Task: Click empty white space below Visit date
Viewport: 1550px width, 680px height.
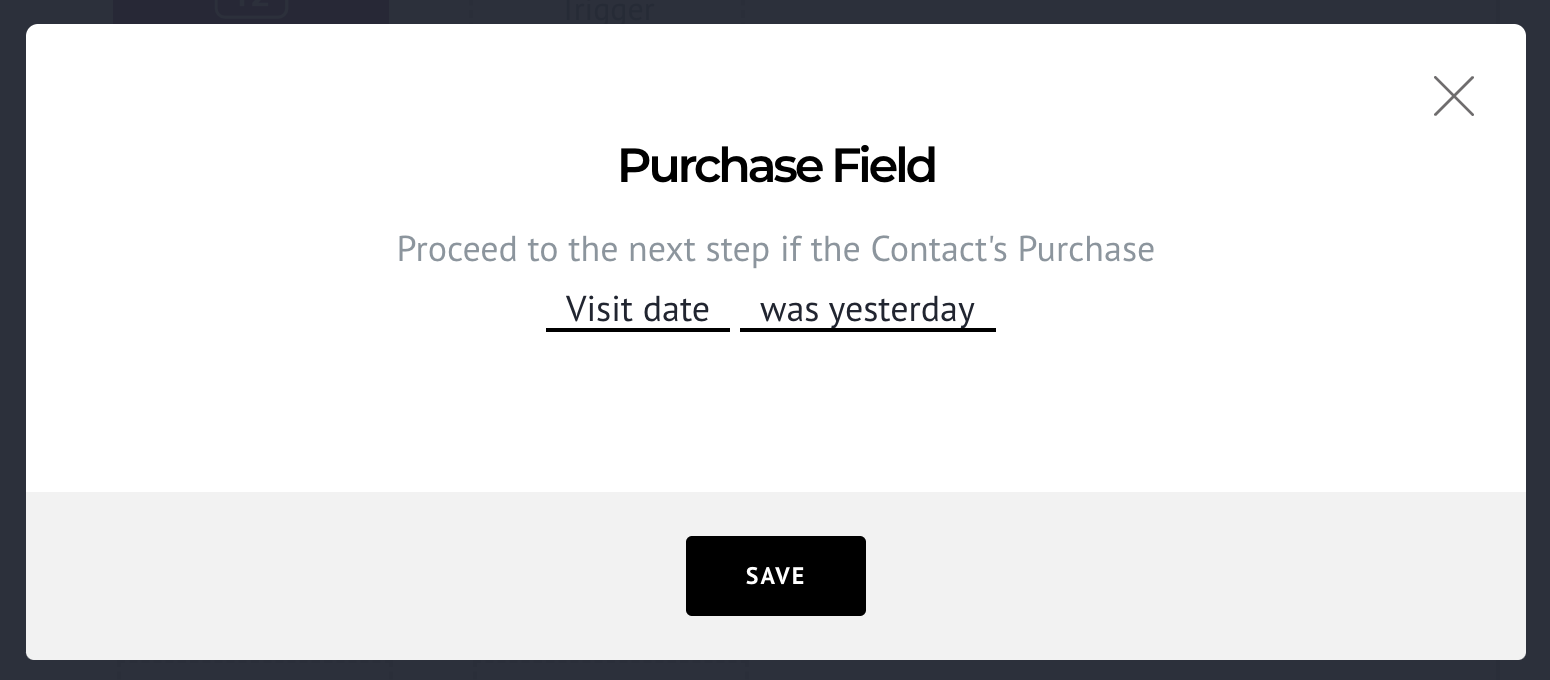Action: click(x=638, y=410)
